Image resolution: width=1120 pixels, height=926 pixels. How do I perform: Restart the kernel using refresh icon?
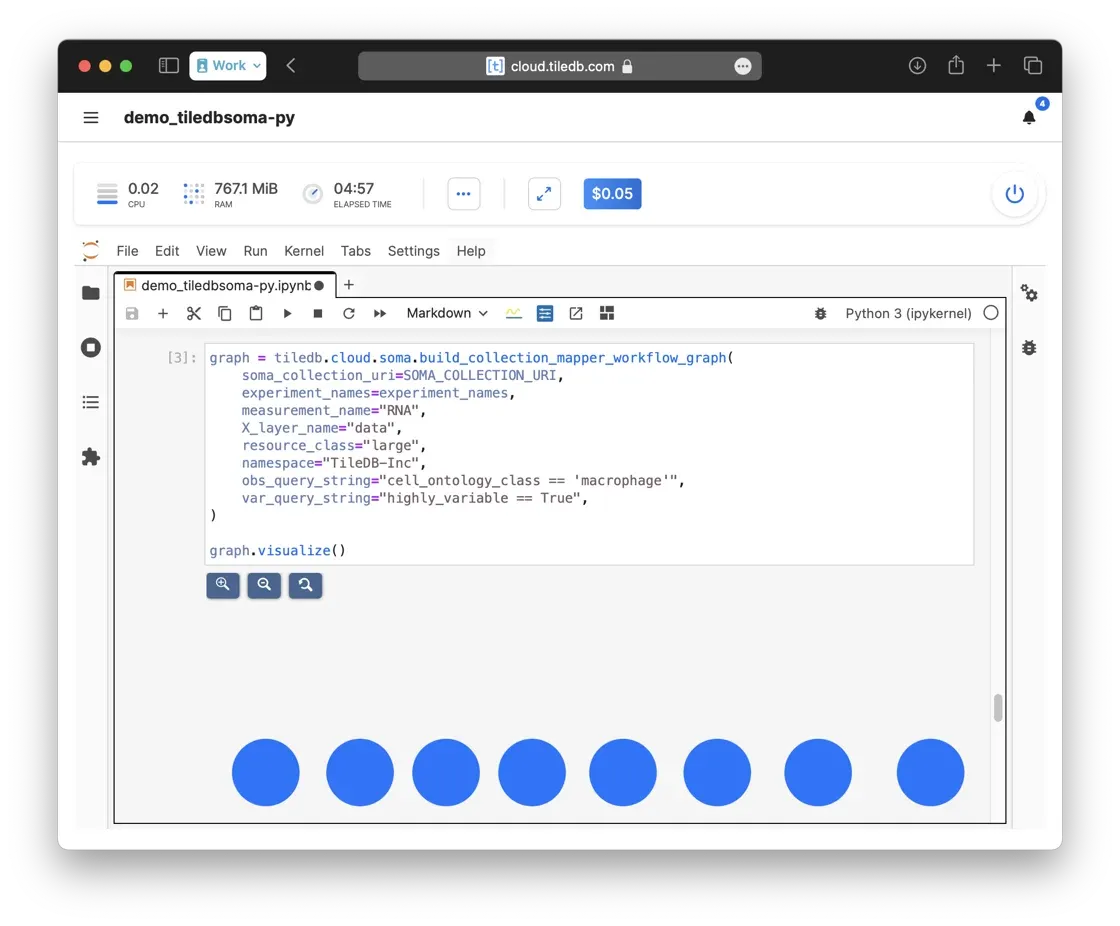pos(349,313)
